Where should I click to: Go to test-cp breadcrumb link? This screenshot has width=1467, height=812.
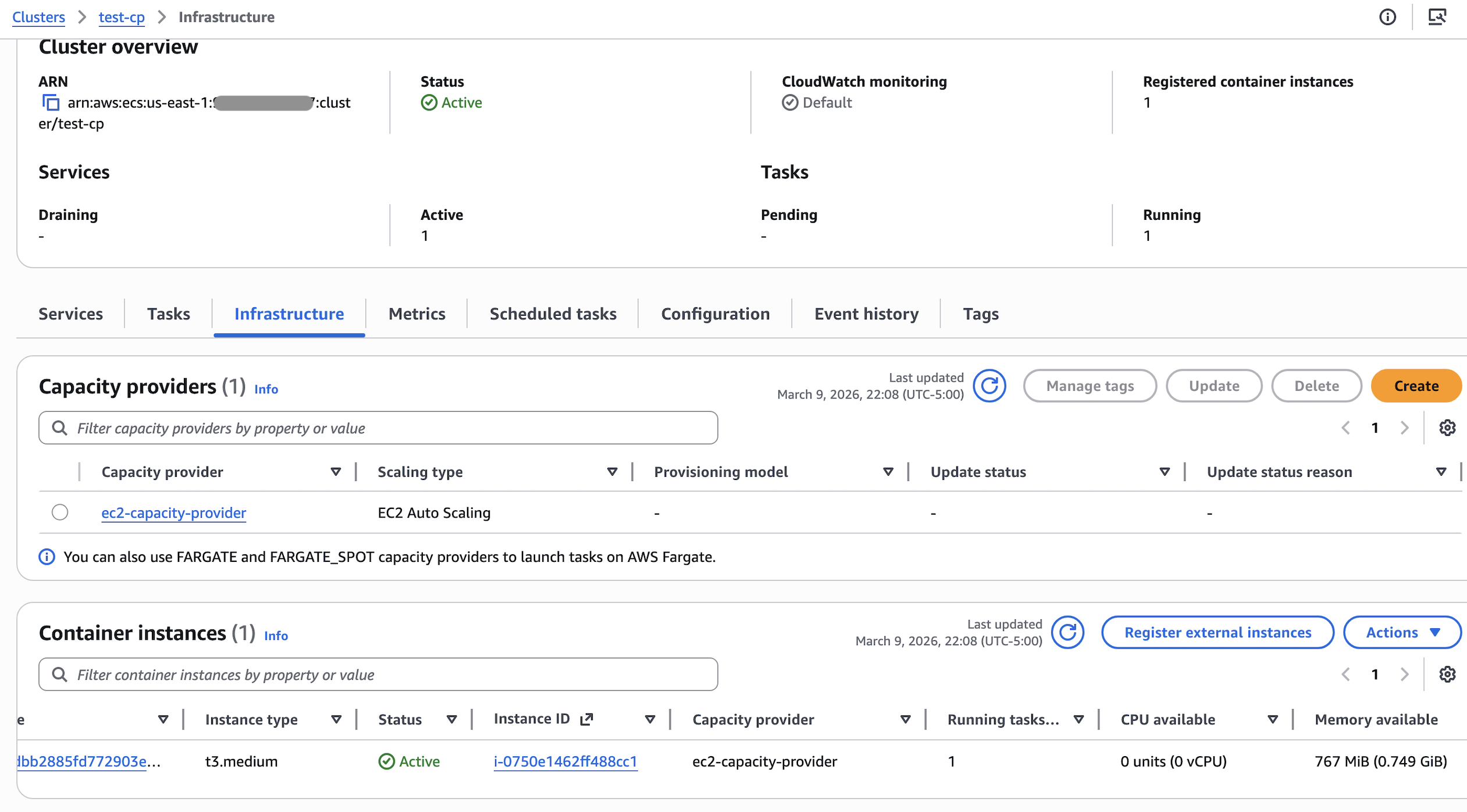(122, 17)
